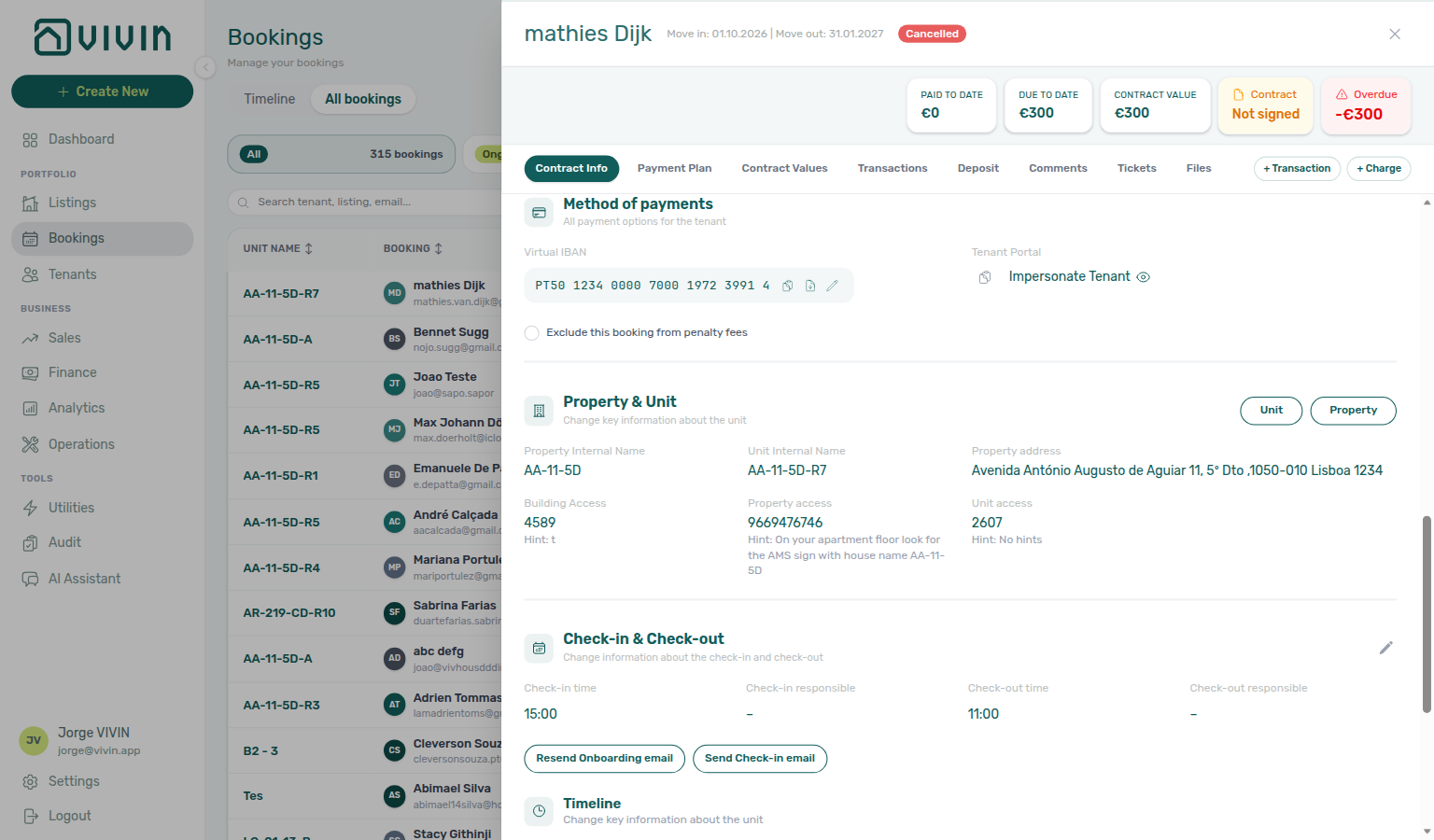Image resolution: width=1434 pixels, height=840 pixels.
Task: Download the virtual IBAN document
Action: [810, 286]
